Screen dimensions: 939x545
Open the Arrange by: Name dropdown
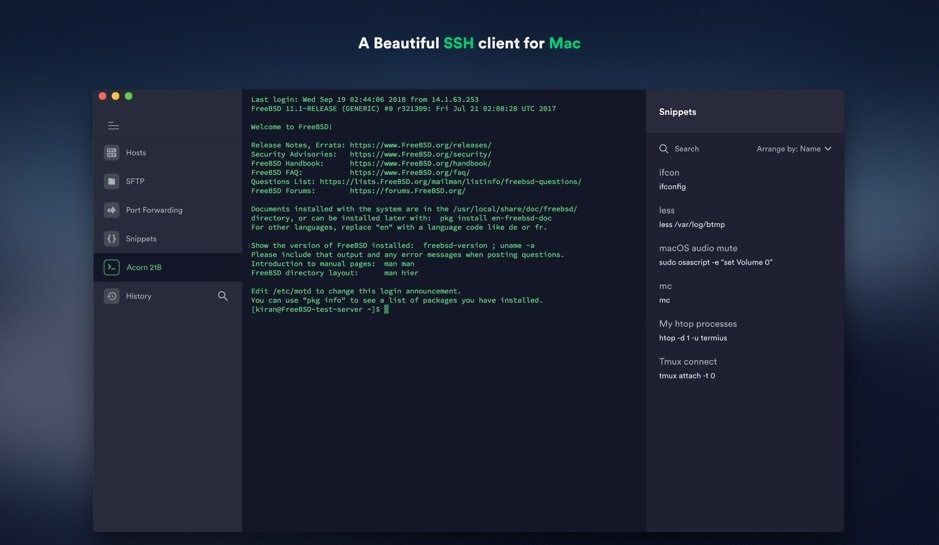tap(788, 149)
